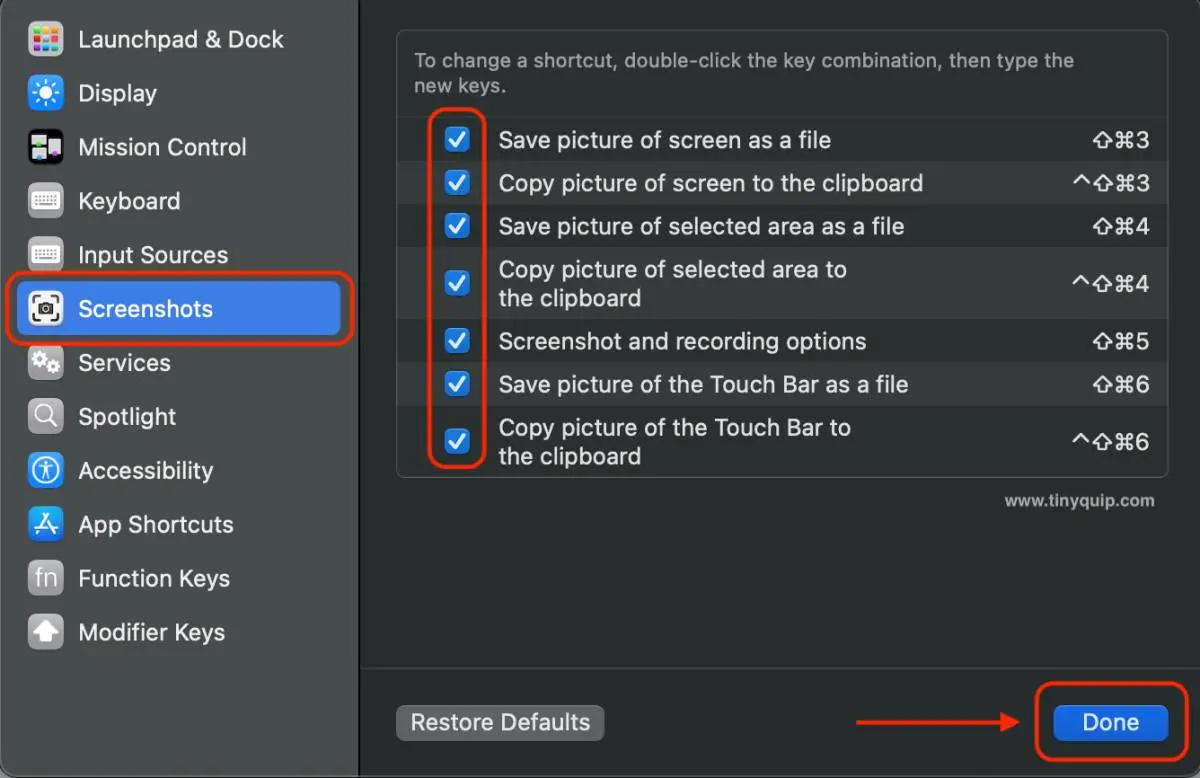Uncheck Copy picture of screen to the clipboard
The image size is (1200, 778).
pos(457,183)
